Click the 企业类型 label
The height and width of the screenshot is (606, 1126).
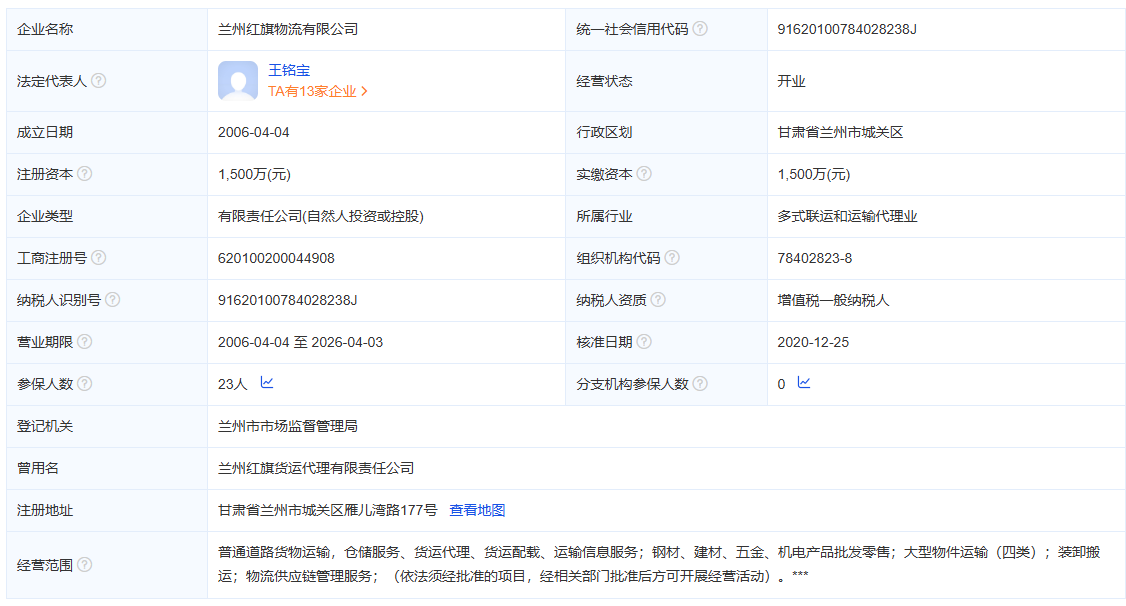click(45, 216)
